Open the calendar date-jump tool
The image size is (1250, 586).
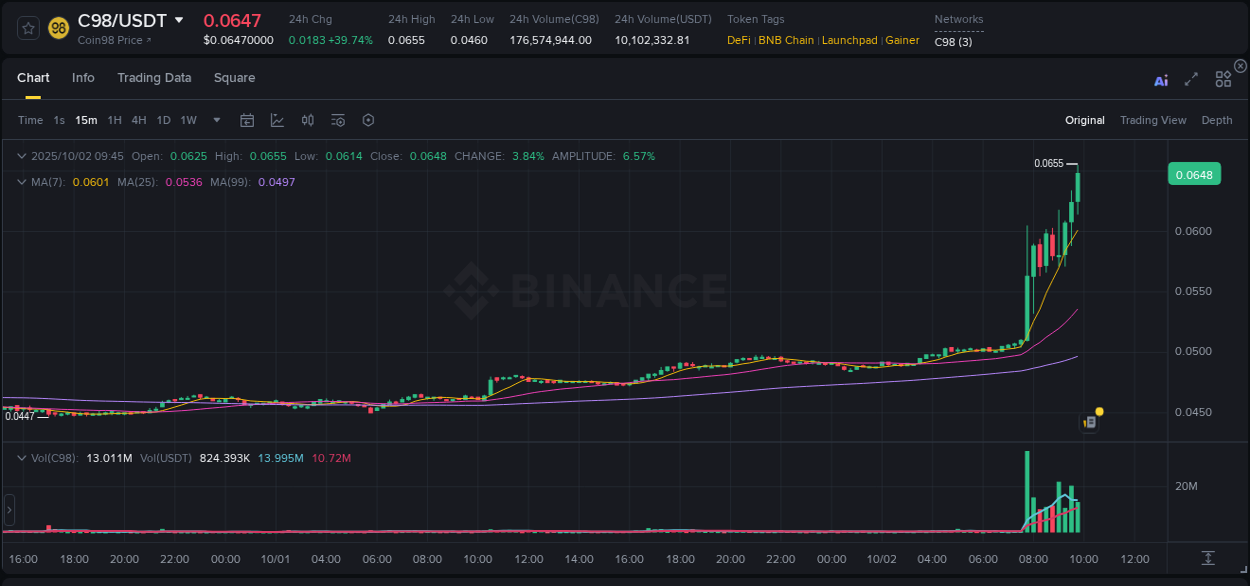click(247, 120)
